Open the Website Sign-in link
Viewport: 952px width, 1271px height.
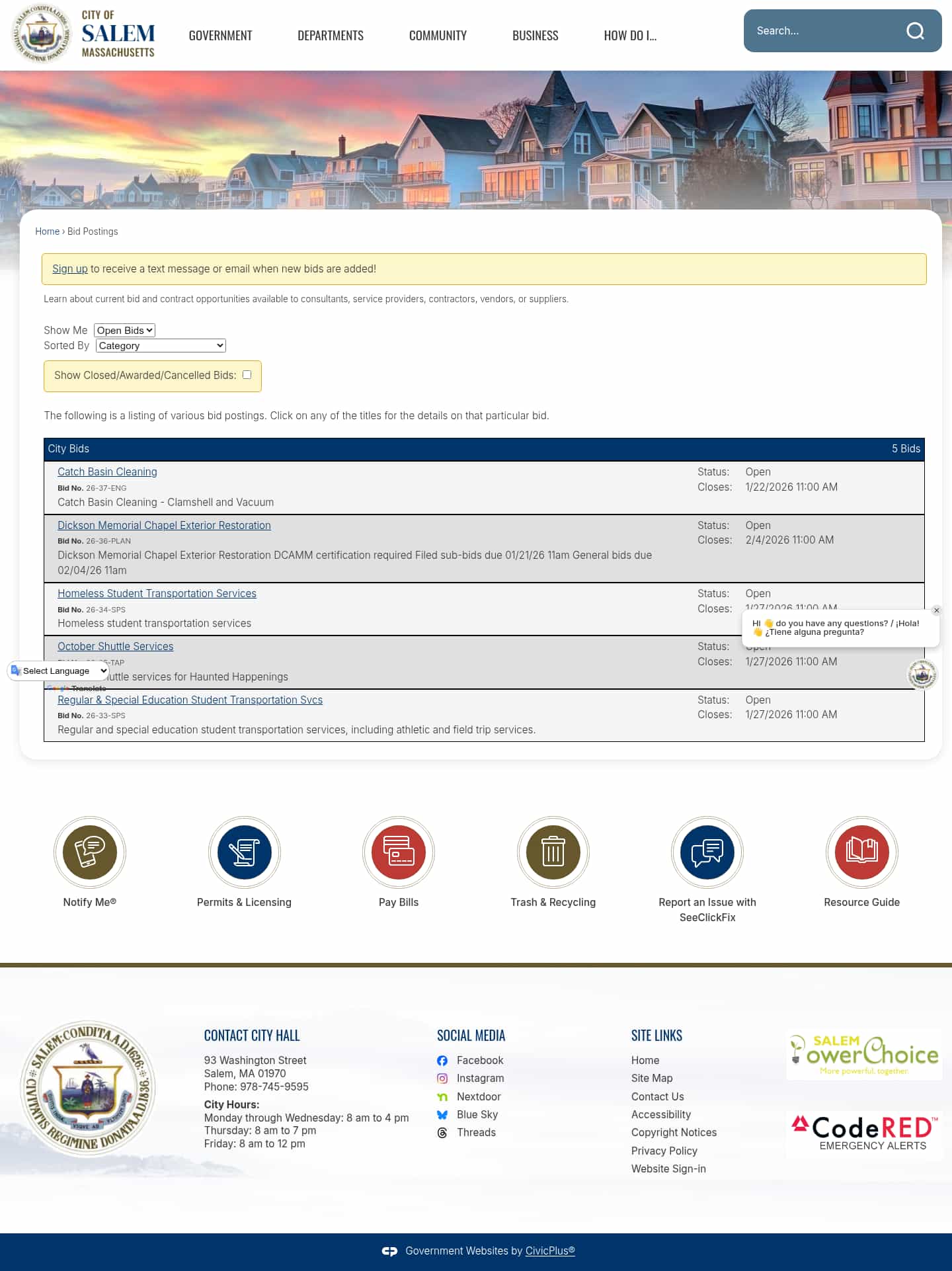[668, 1169]
